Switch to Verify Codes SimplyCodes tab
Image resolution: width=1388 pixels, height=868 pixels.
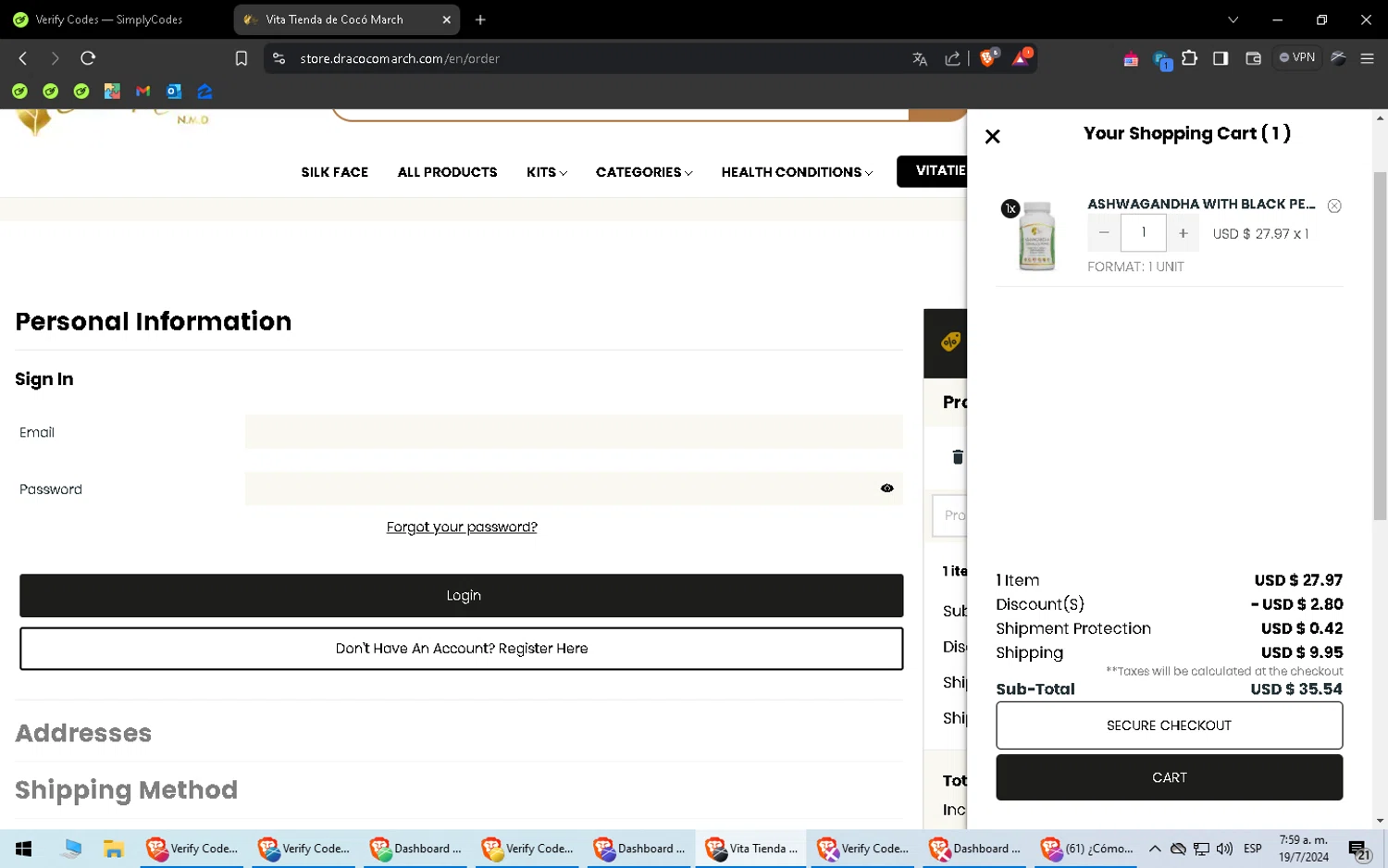tap(108, 19)
